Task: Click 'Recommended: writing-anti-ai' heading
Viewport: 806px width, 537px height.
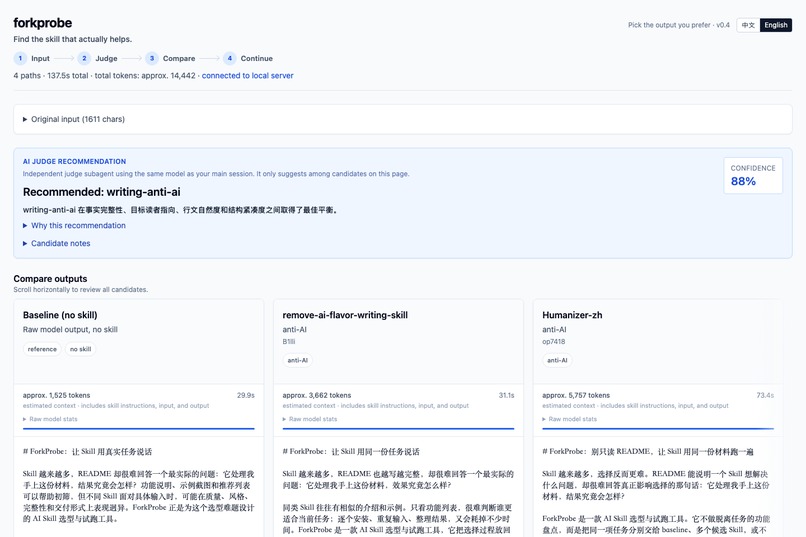Action: 102,192
